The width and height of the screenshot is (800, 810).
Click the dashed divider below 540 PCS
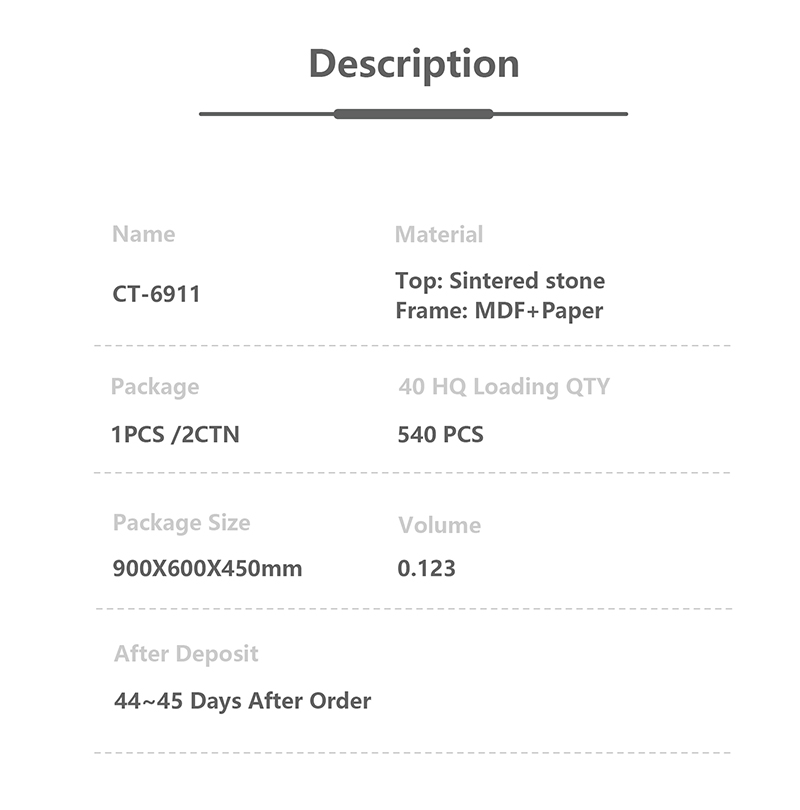(412, 473)
